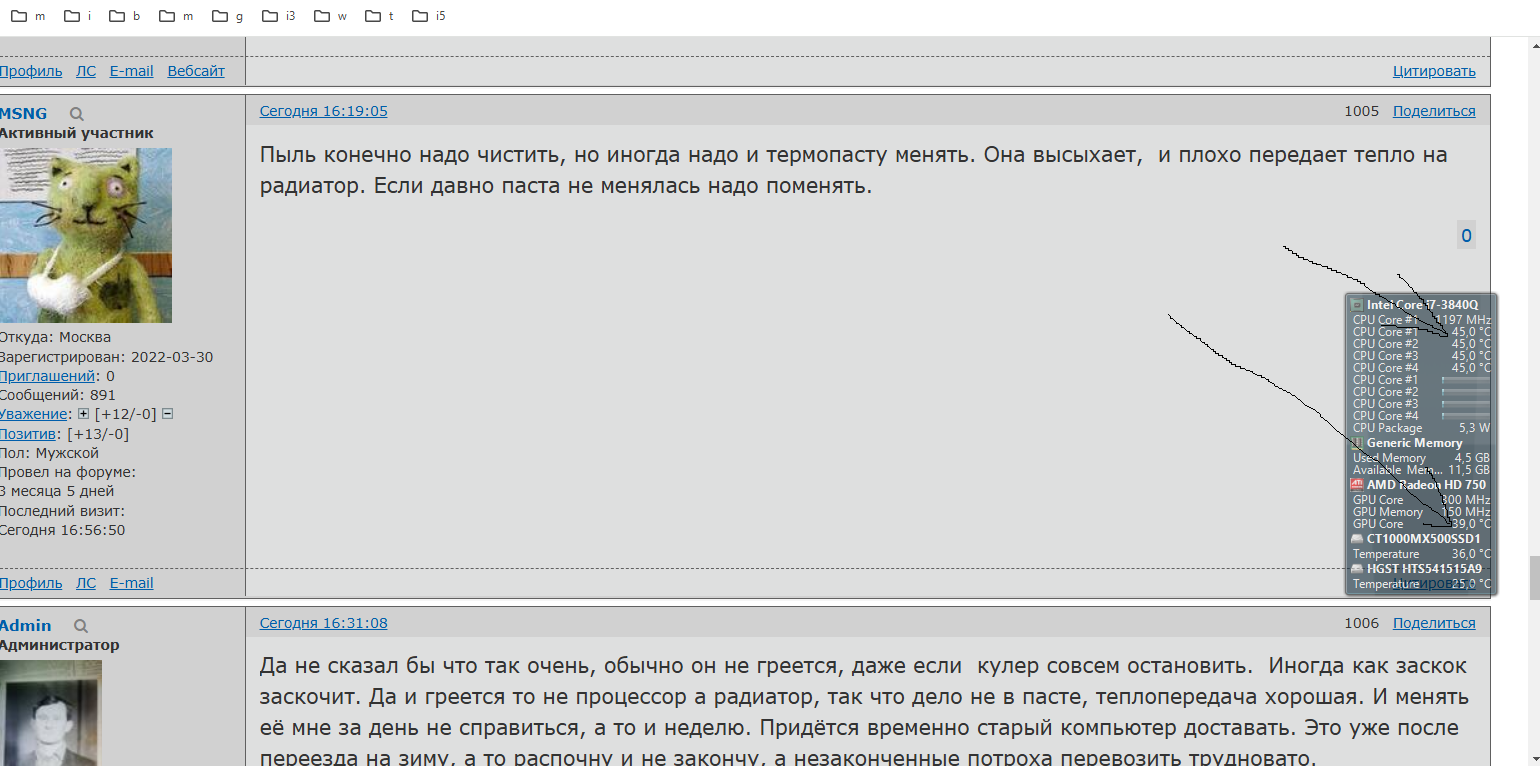
Task: Click the scrollbar up arrow
Action: click(x=1534, y=44)
